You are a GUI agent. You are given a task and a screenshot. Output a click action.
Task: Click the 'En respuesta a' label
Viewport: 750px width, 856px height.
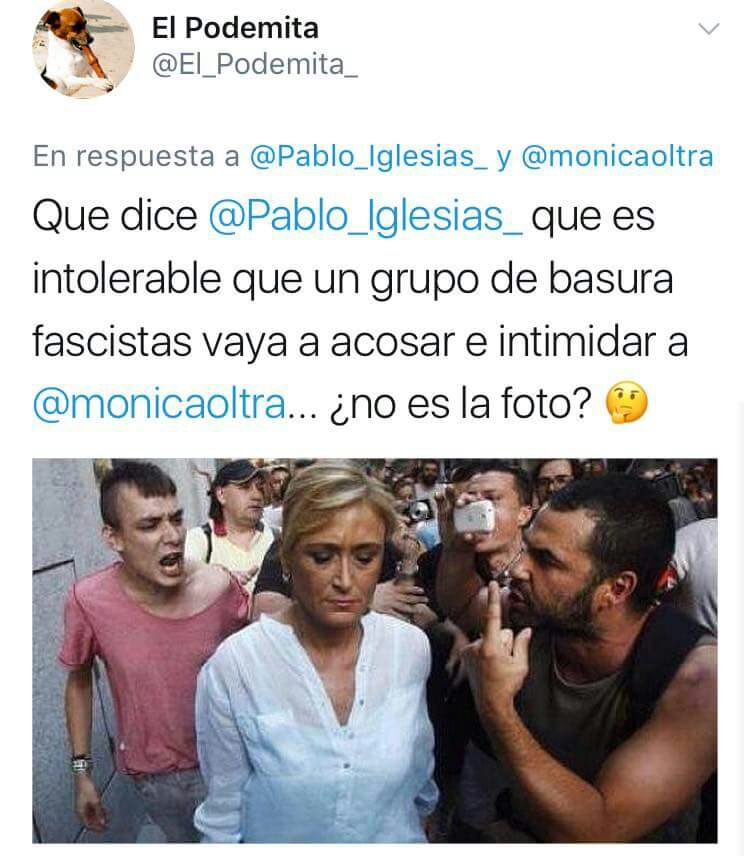click(x=136, y=157)
